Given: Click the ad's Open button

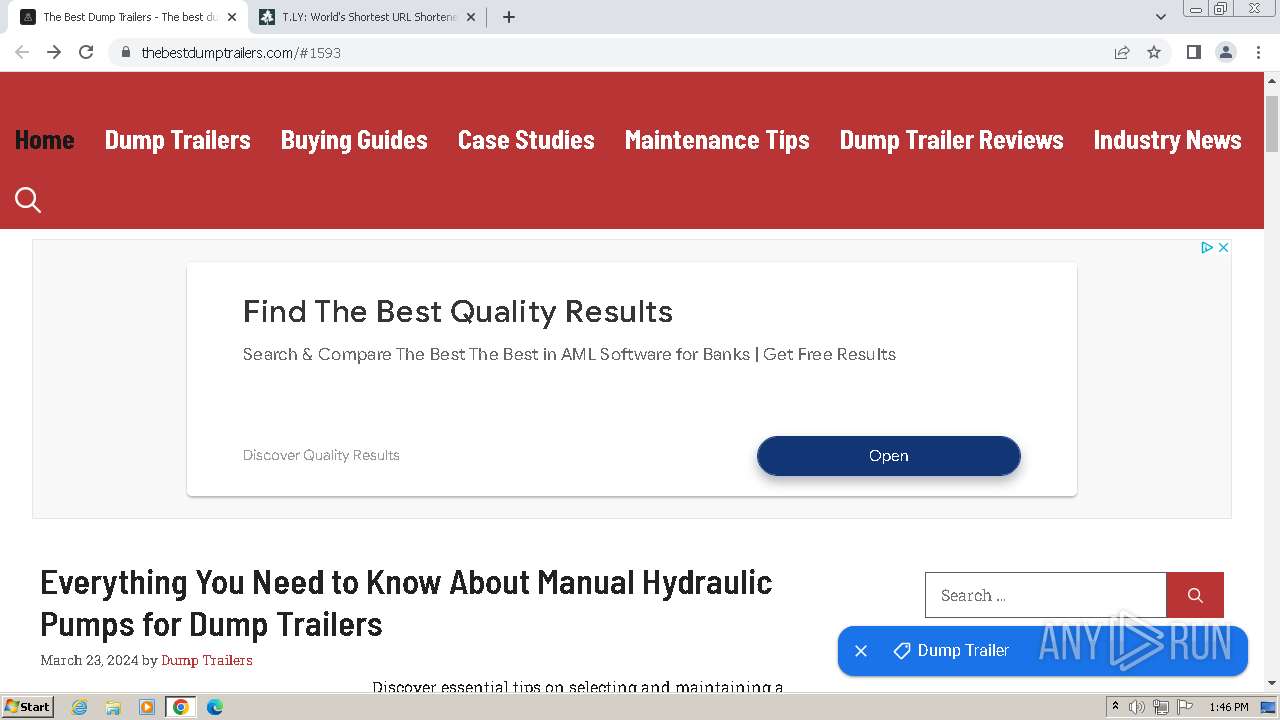Looking at the screenshot, I should [x=889, y=456].
